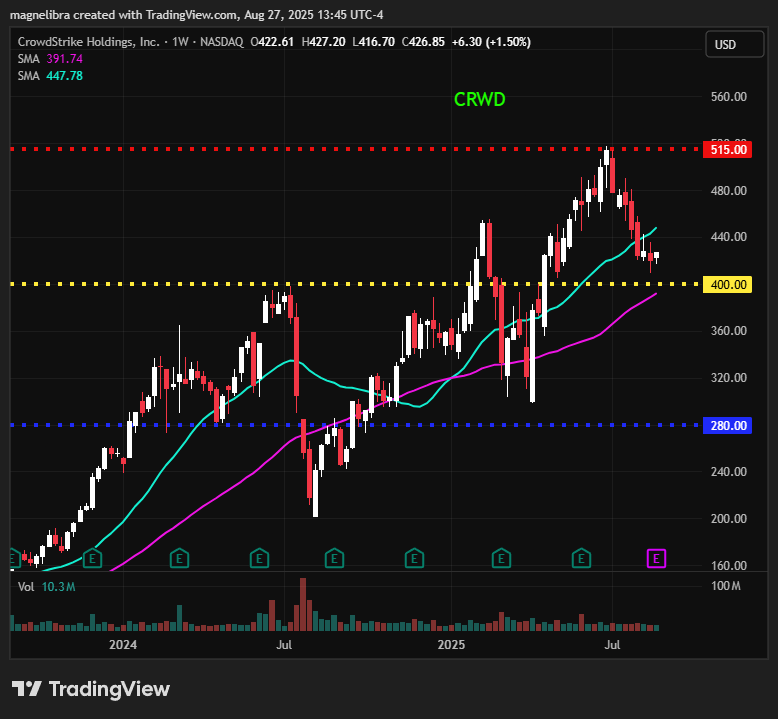Click the 200.00 price axis label
This screenshot has height=719, width=778.
[x=728, y=519]
